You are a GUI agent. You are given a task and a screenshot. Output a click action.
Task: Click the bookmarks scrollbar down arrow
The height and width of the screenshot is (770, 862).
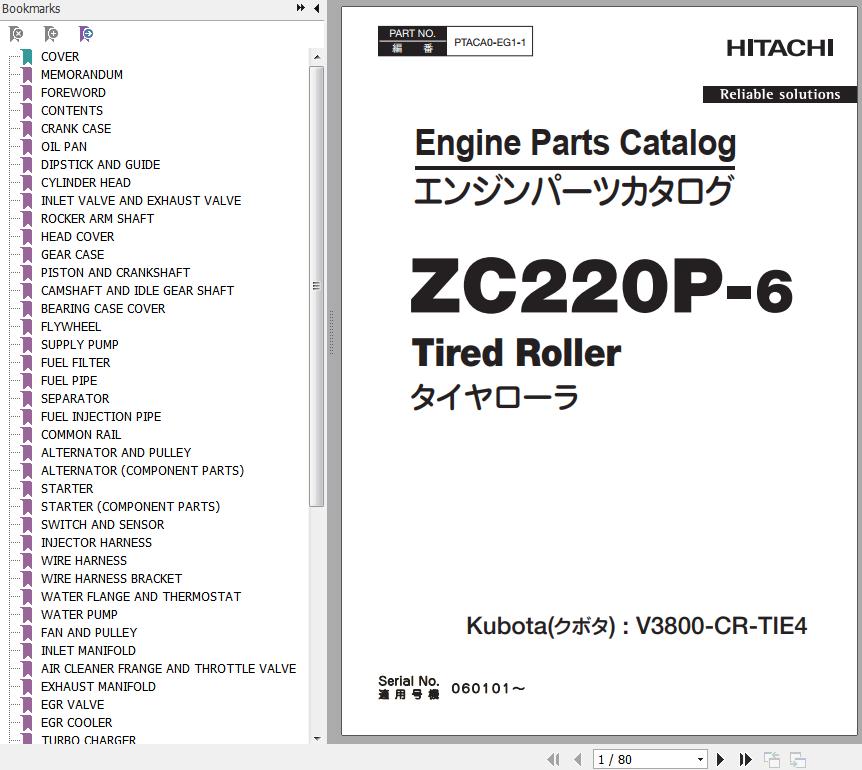pos(317,738)
